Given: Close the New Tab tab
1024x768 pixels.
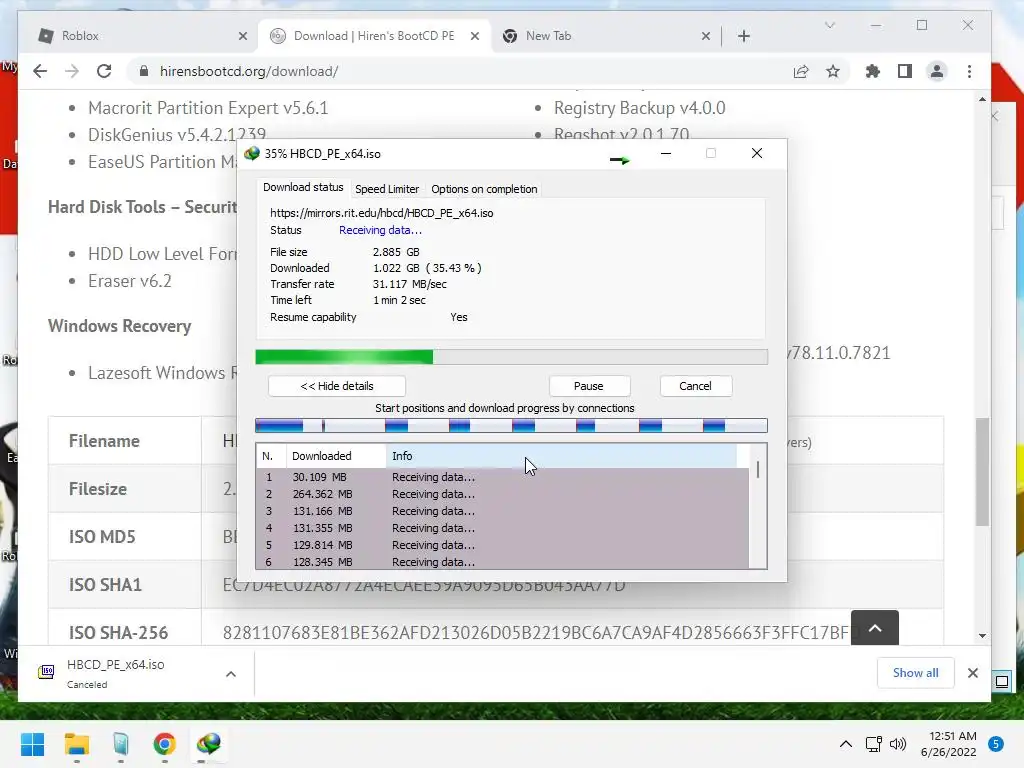Looking at the screenshot, I should [x=705, y=36].
